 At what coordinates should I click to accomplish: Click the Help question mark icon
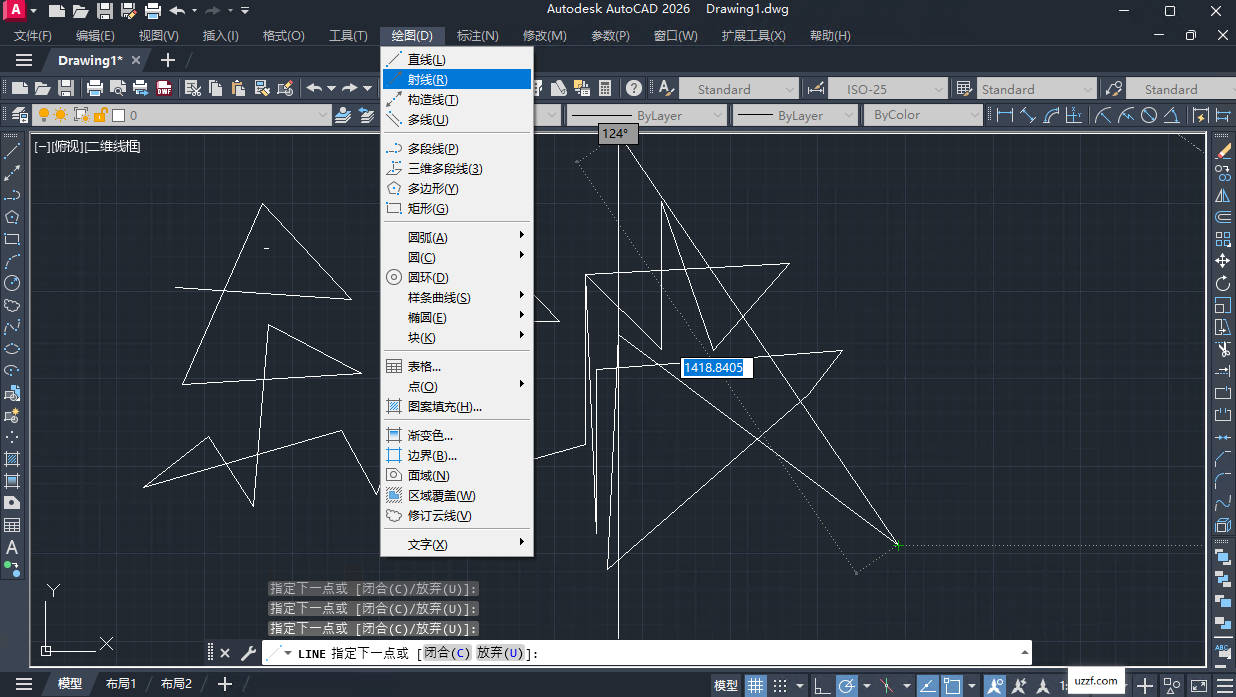point(632,88)
